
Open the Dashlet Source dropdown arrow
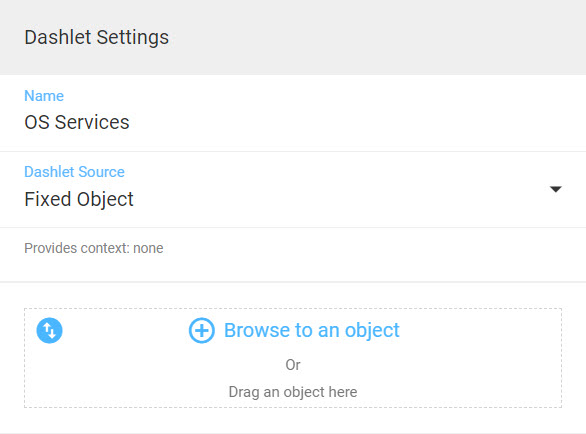pyautogui.click(x=556, y=189)
